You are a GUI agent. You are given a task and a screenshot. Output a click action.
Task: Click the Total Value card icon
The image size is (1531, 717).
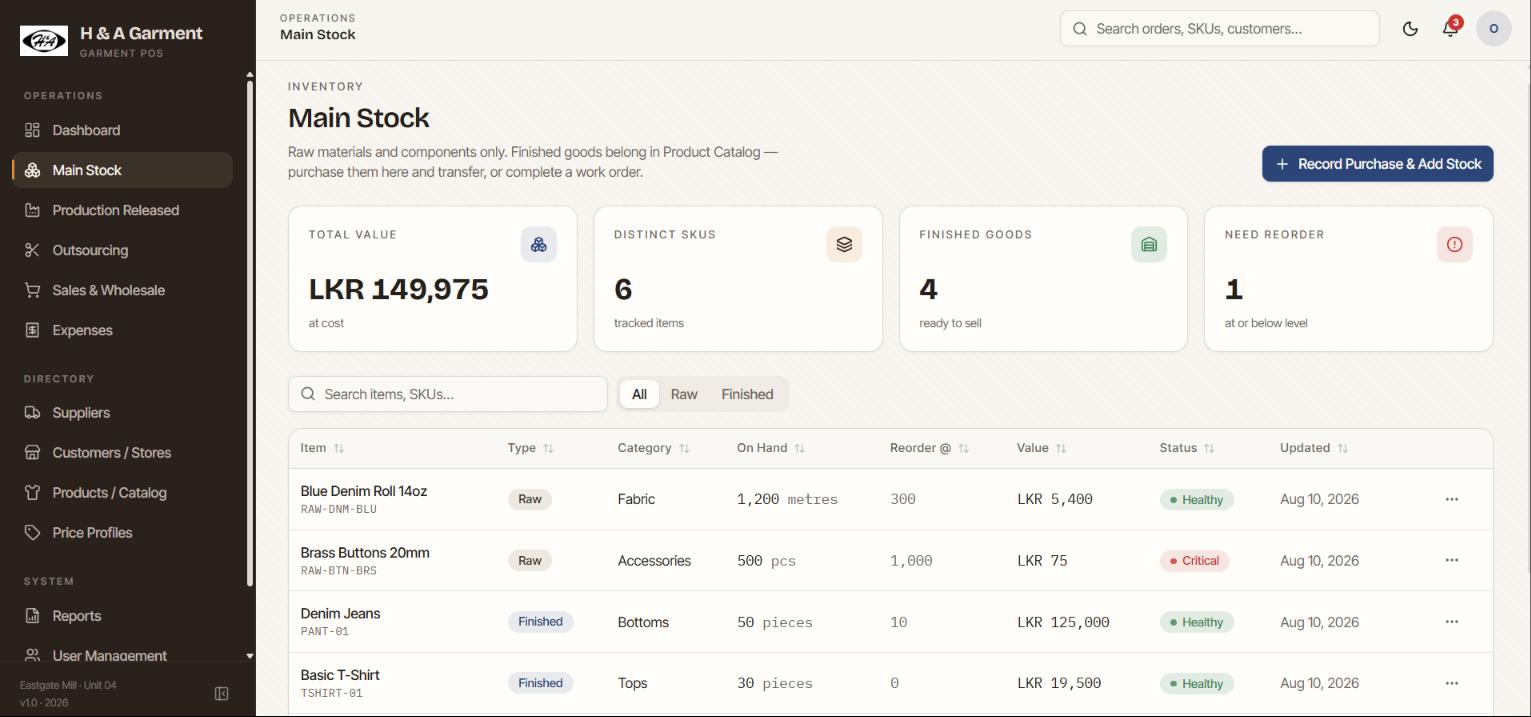coord(539,244)
